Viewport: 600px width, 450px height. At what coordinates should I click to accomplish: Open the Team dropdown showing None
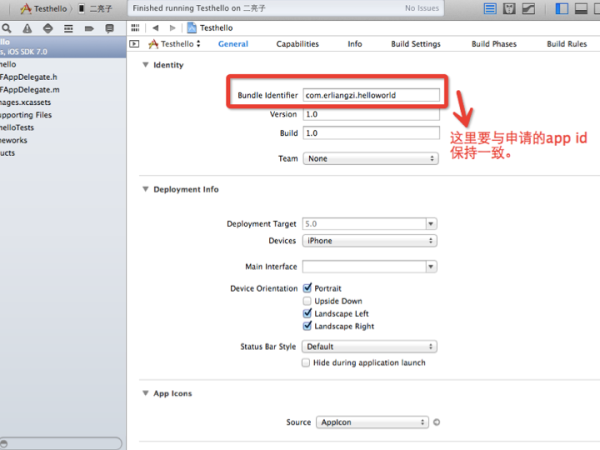tap(371, 158)
